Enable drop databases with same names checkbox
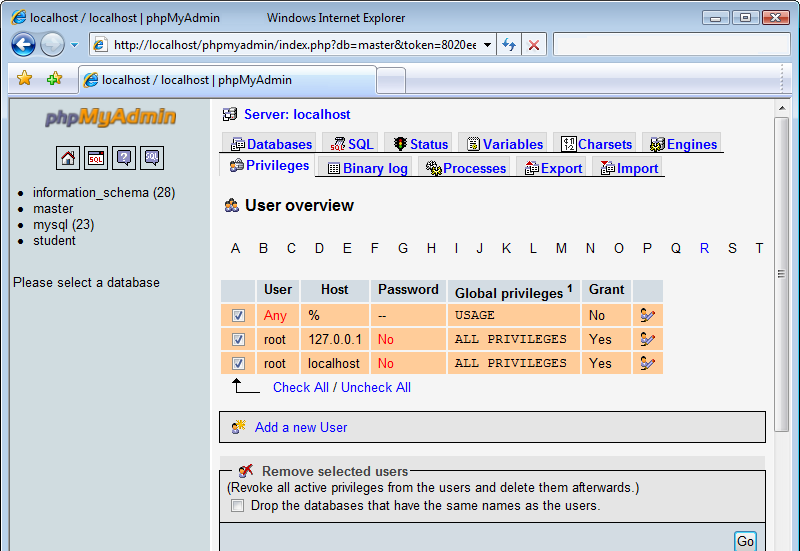Screen dimensions: 800x551 coord(237,506)
